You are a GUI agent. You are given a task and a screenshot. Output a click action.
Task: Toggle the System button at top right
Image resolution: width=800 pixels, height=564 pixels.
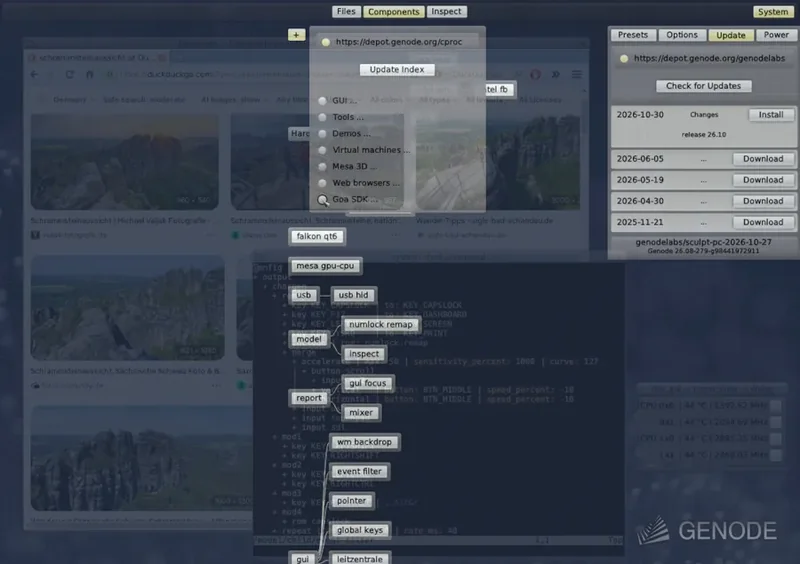coord(773,11)
